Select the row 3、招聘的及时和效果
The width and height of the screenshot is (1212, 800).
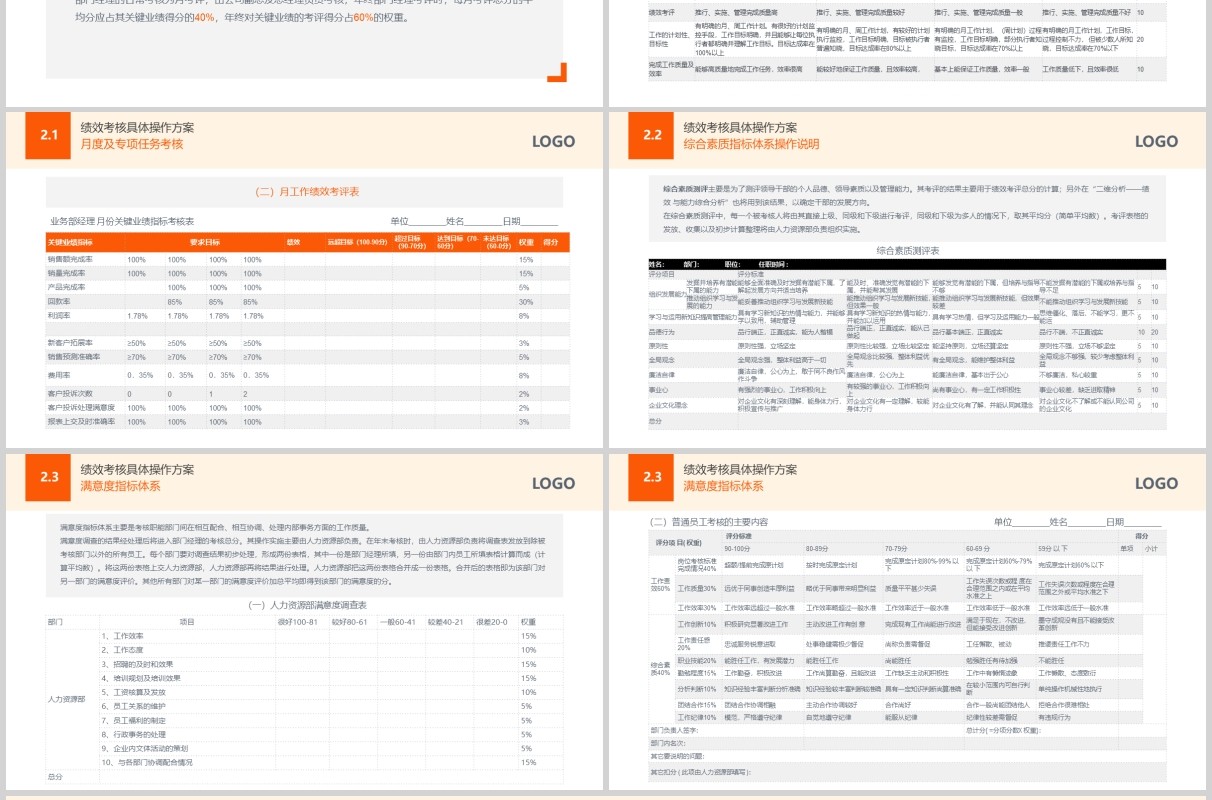(137, 664)
